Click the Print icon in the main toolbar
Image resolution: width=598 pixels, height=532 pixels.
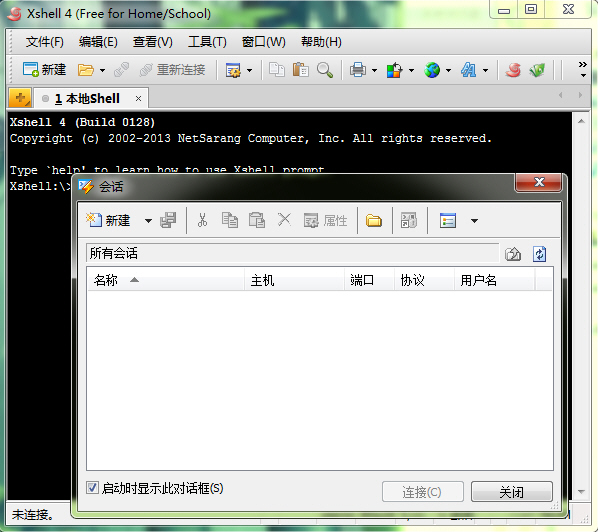(358, 70)
